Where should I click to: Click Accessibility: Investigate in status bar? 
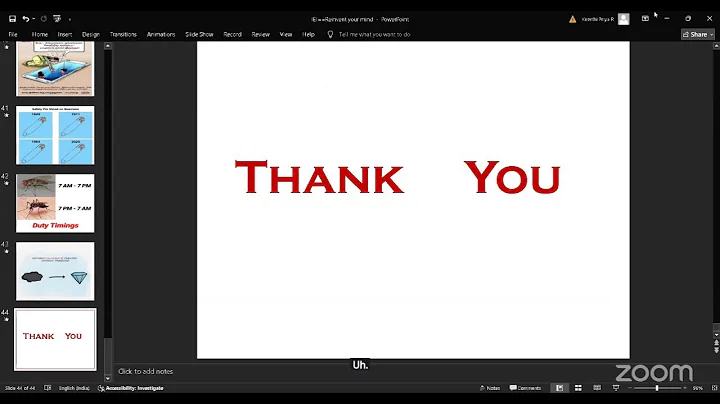click(x=131, y=388)
